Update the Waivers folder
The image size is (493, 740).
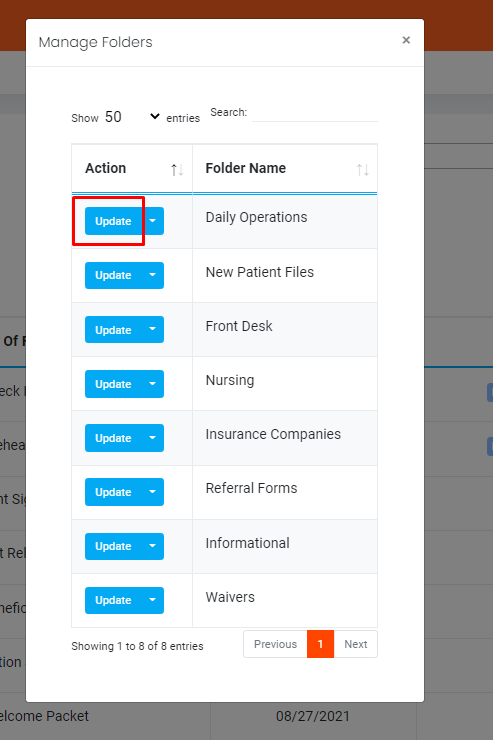tap(113, 600)
